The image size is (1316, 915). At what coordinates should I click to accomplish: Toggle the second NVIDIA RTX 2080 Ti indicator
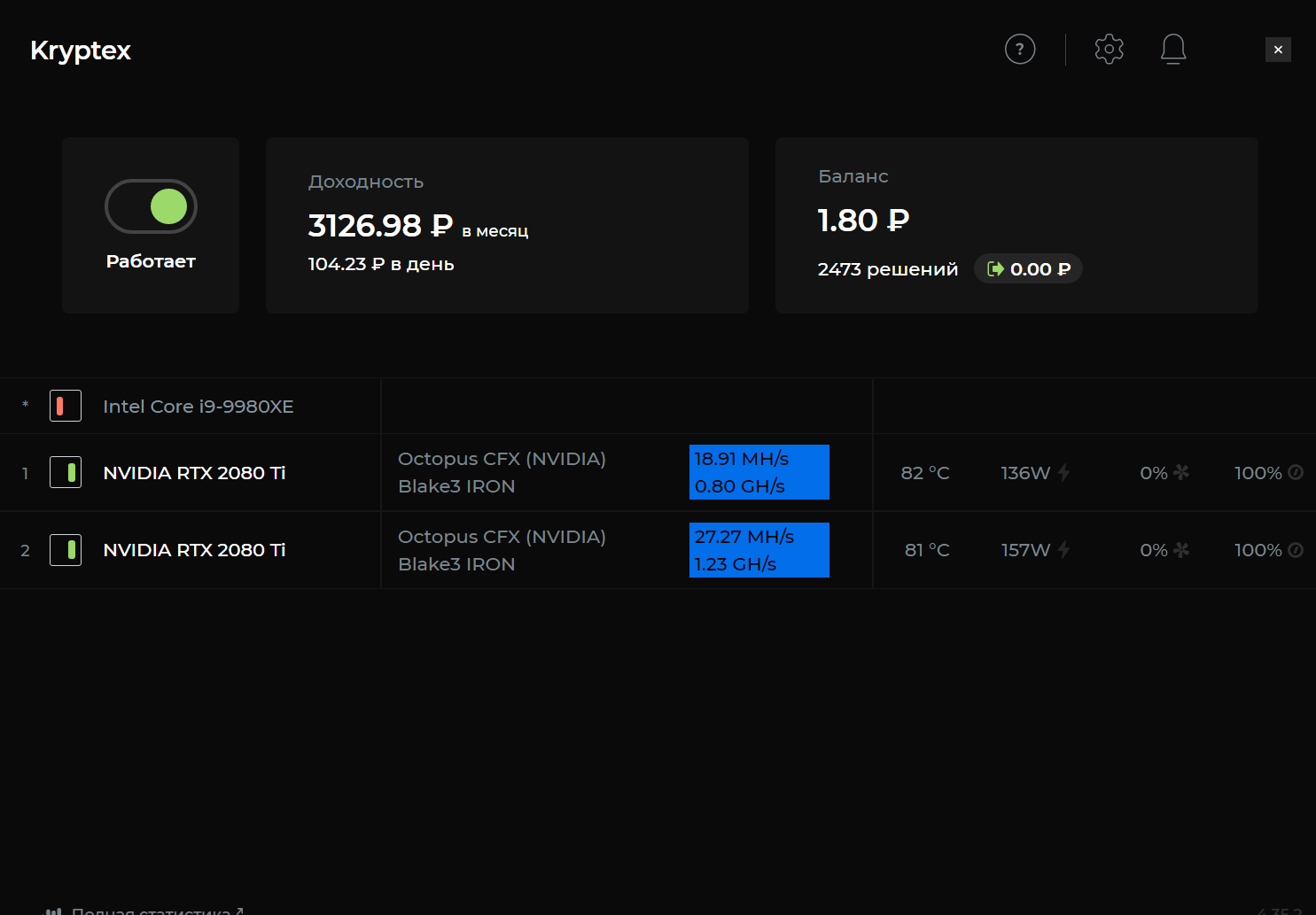point(66,550)
